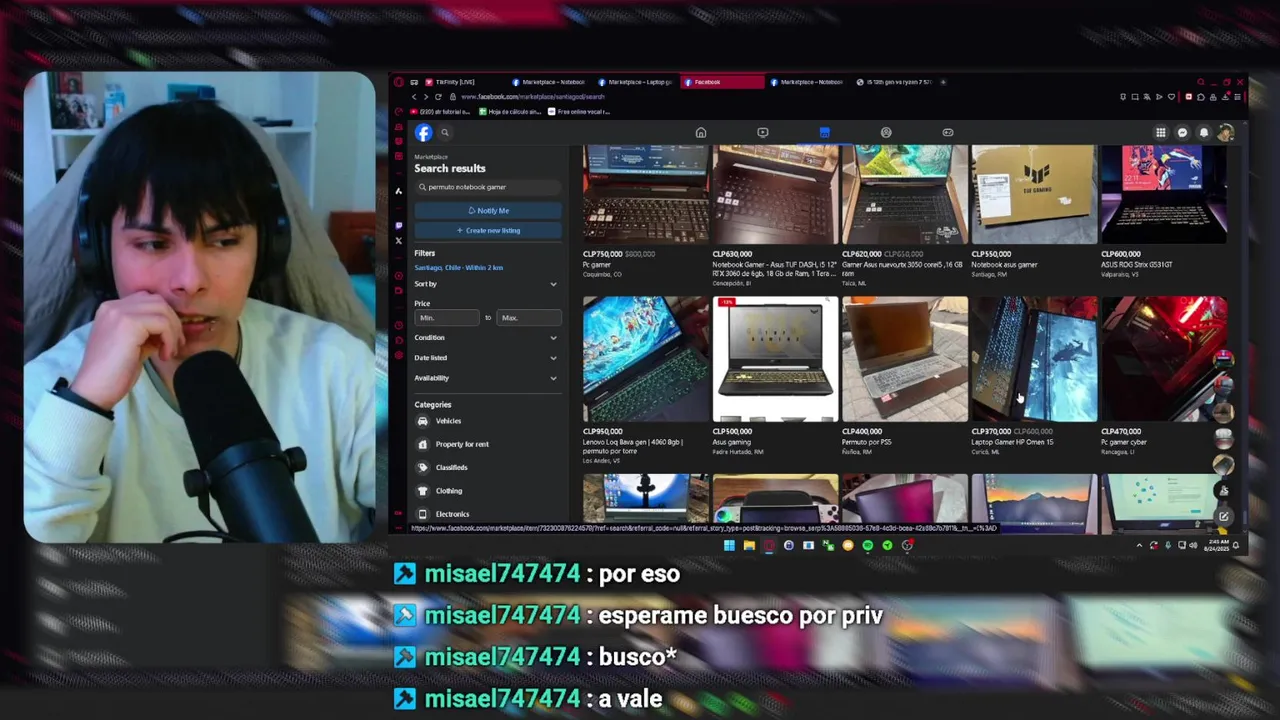Open the taskbar volume icon
The height and width of the screenshot is (720, 1280).
point(1193,545)
